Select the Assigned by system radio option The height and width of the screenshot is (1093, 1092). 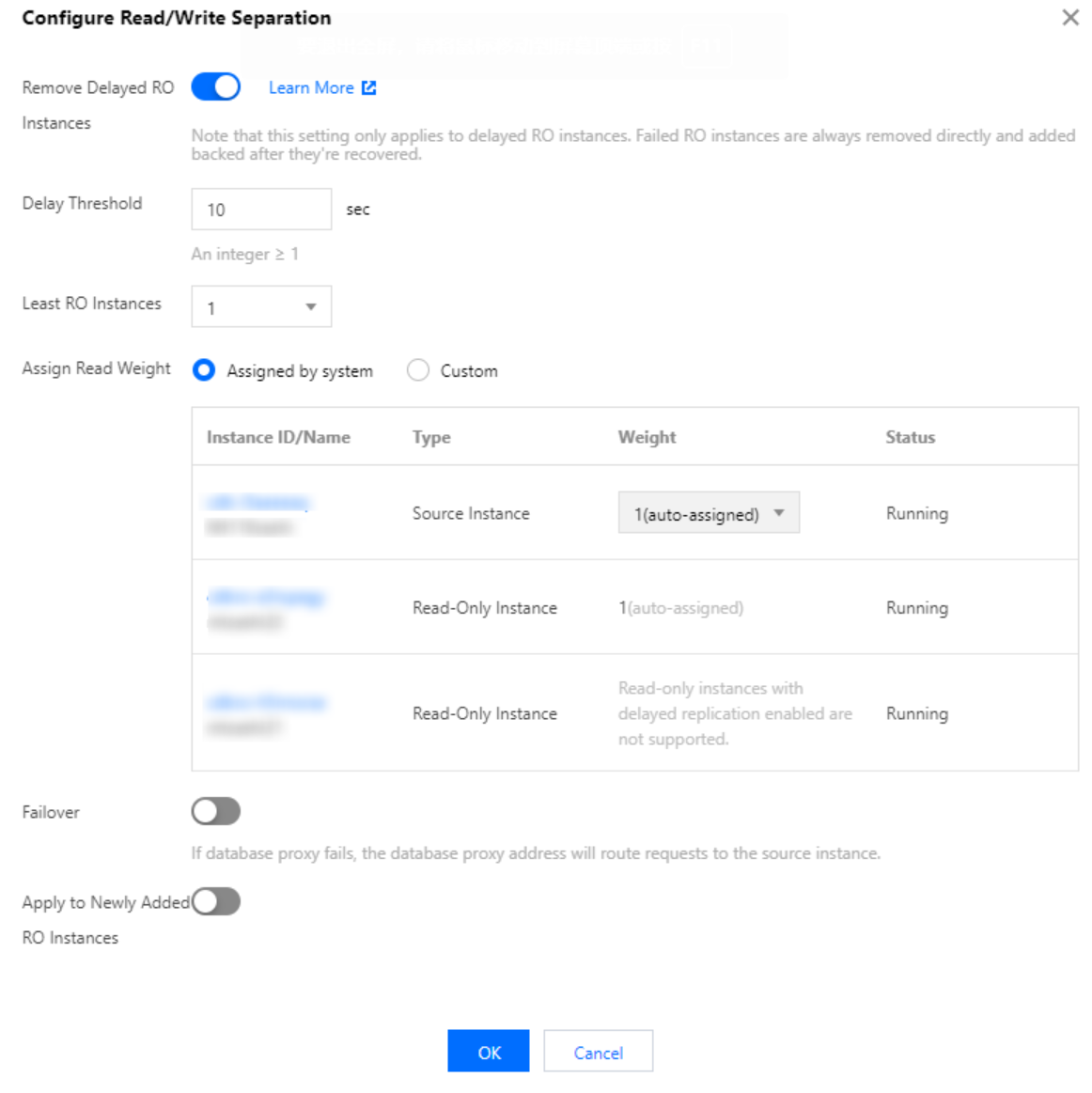click(x=204, y=370)
